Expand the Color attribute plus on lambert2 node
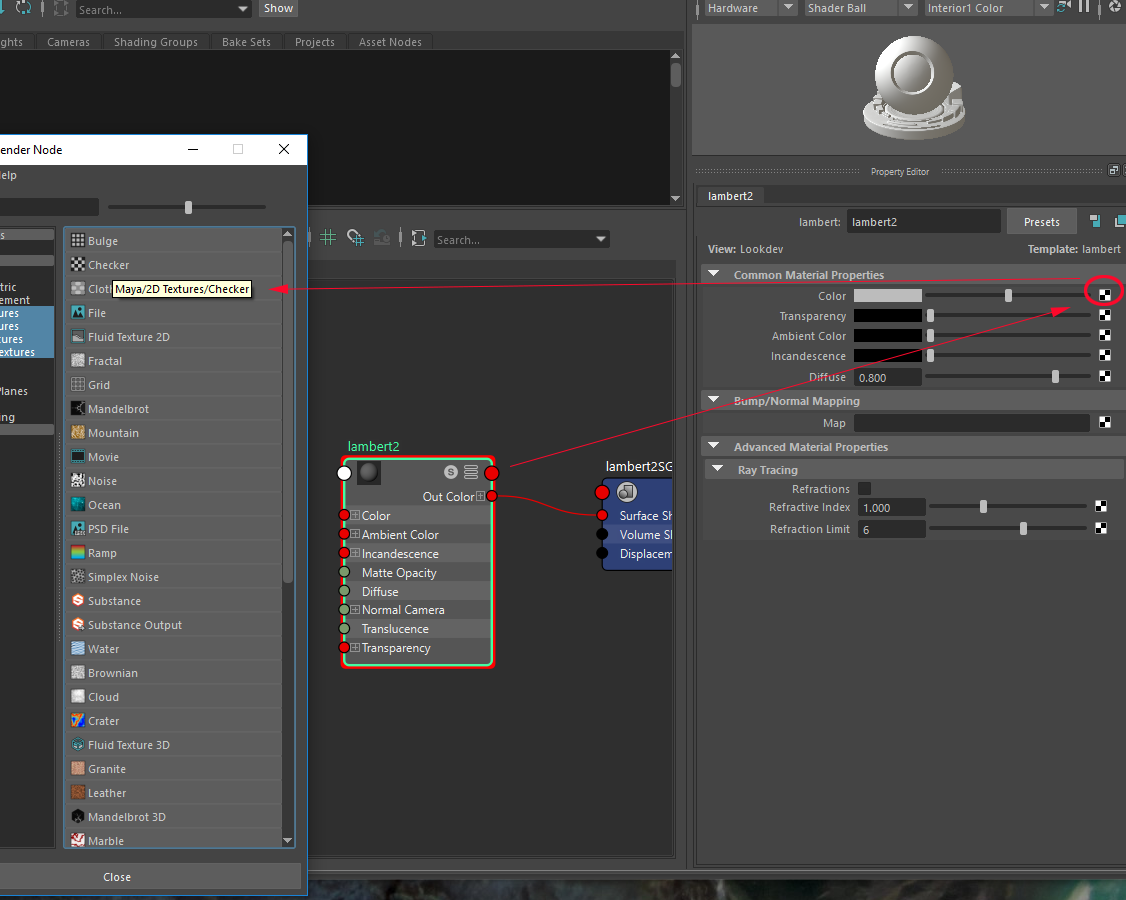This screenshot has height=900, width=1126. (x=355, y=516)
